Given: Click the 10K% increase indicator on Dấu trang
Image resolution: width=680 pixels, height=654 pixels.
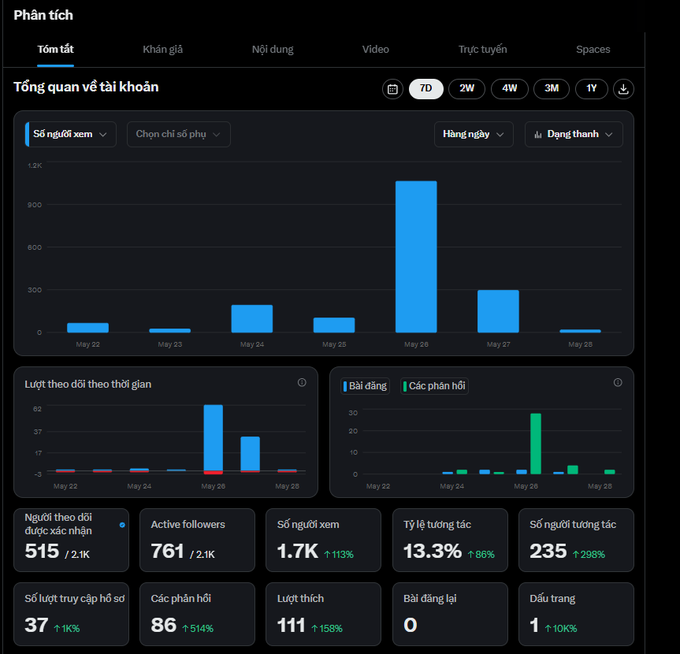Looking at the screenshot, I should [561, 629].
